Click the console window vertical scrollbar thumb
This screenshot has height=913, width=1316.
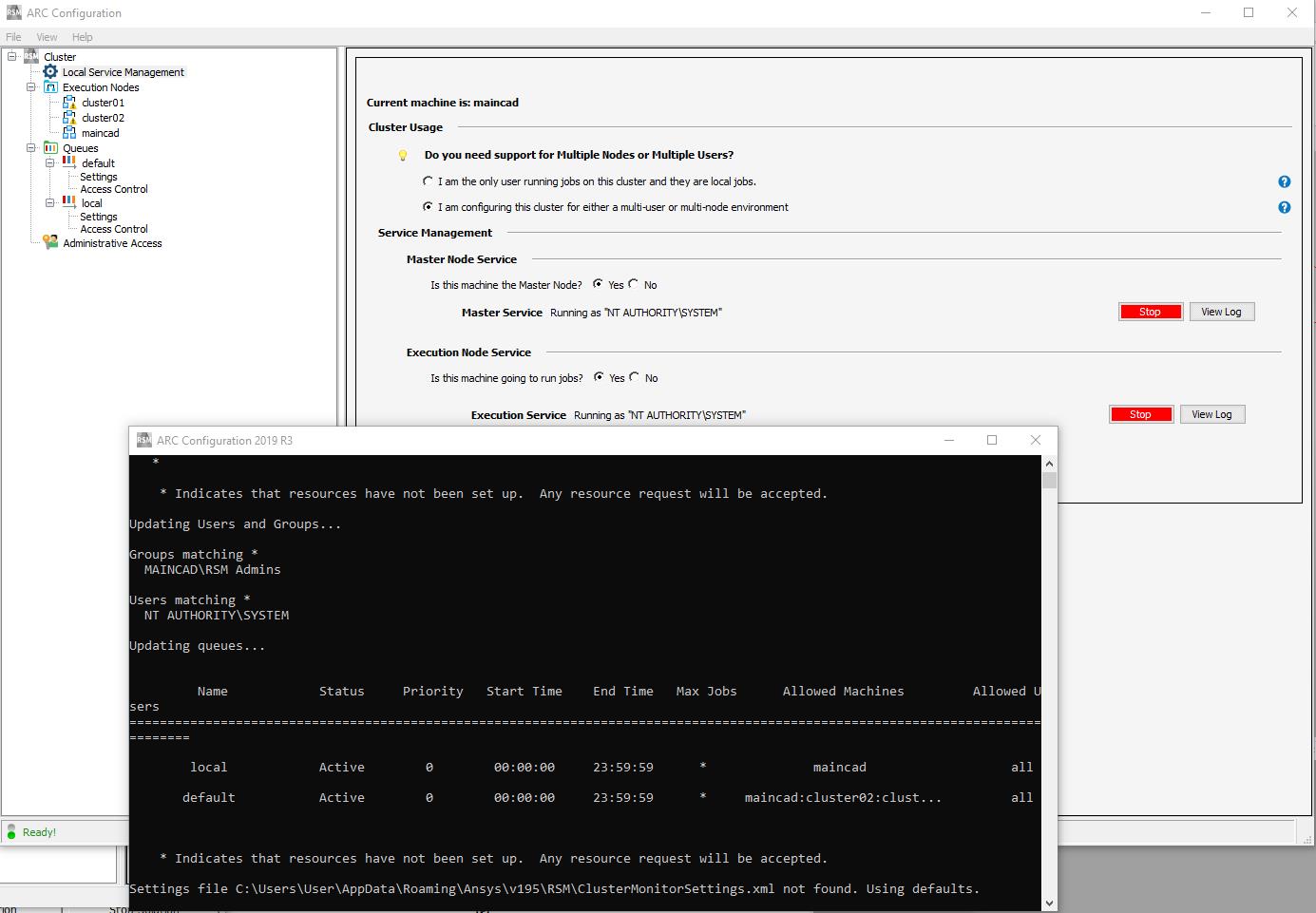1049,480
